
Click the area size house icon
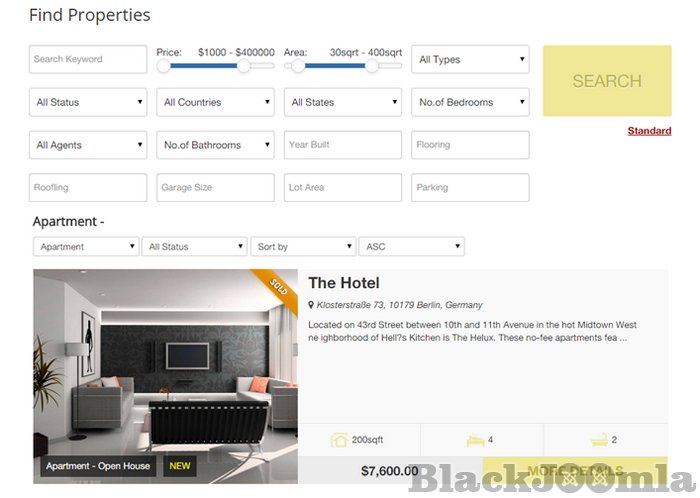point(339,439)
